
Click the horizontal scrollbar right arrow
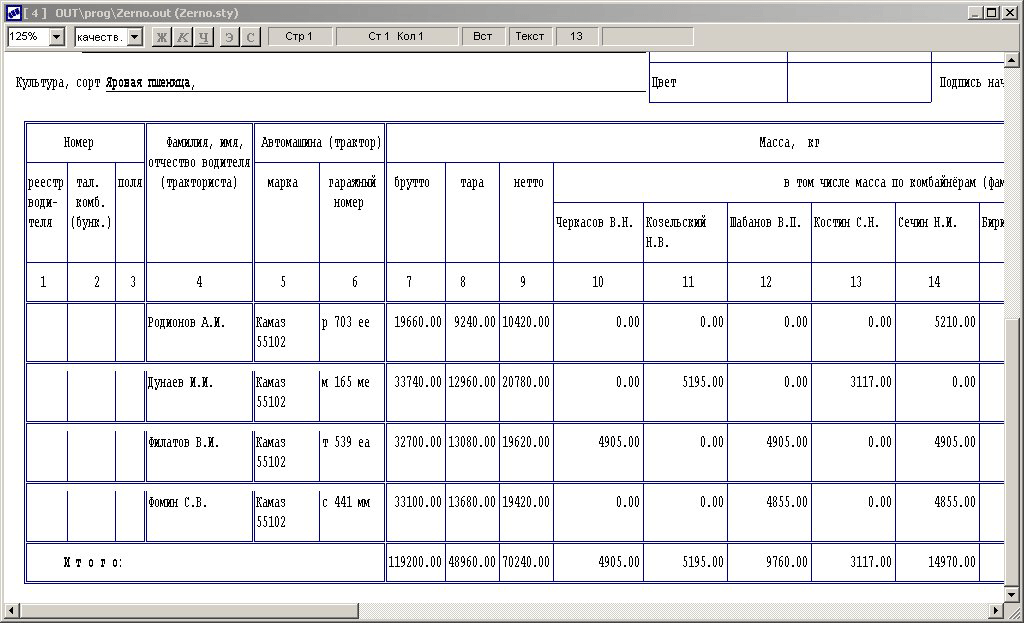click(996, 610)
